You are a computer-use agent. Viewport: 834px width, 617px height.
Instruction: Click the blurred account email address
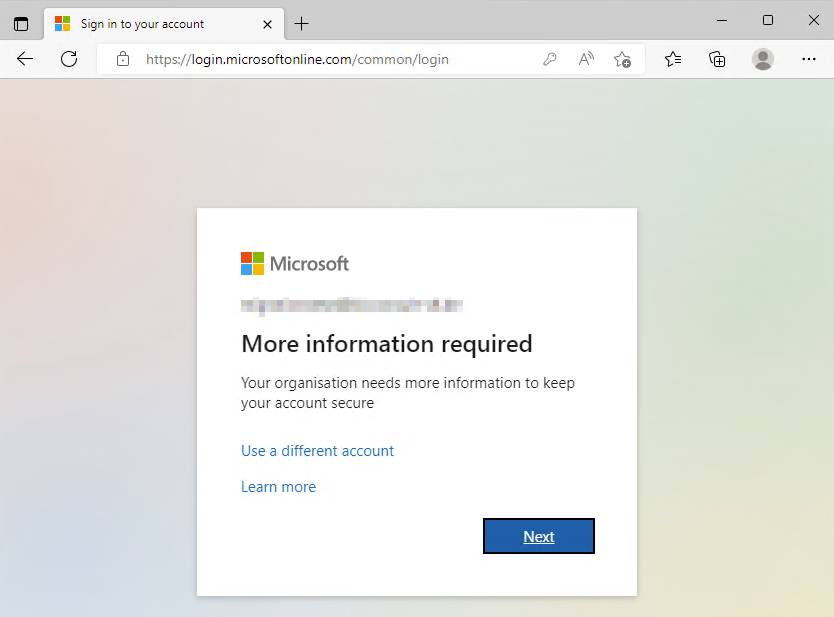pyautogui.click(x=352, y=305)
